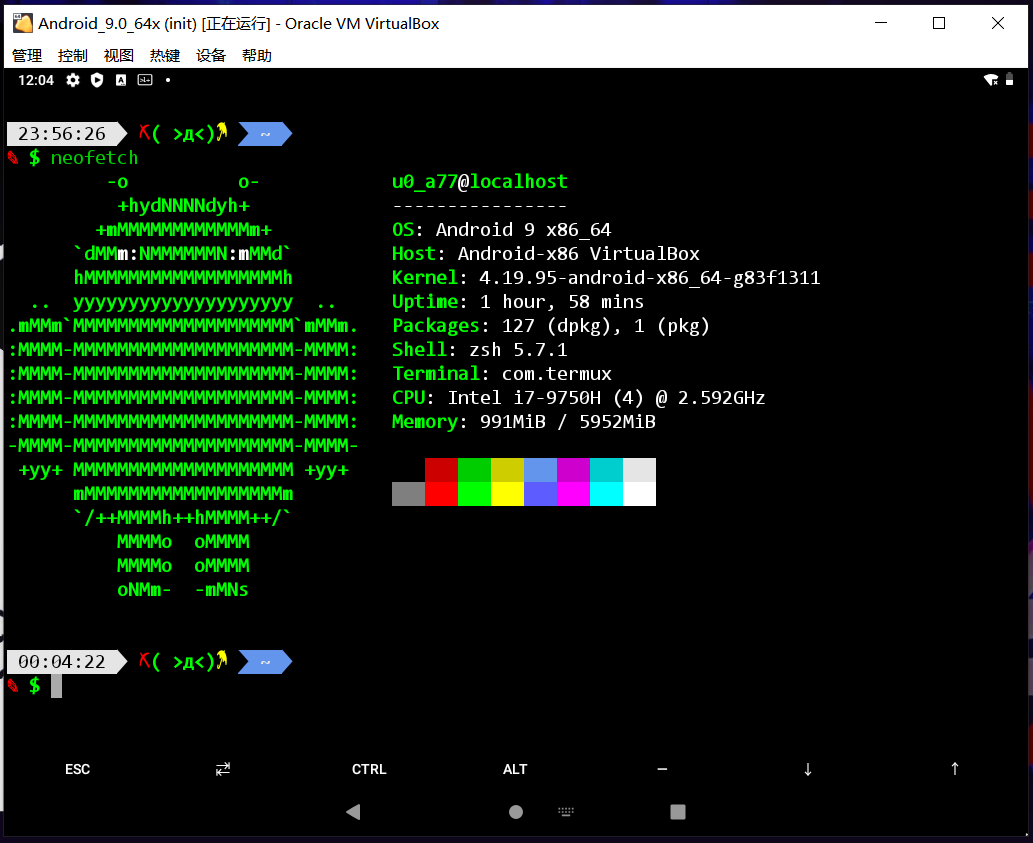Click the light blue color block
1033x843 pixels.
[540, 470]
